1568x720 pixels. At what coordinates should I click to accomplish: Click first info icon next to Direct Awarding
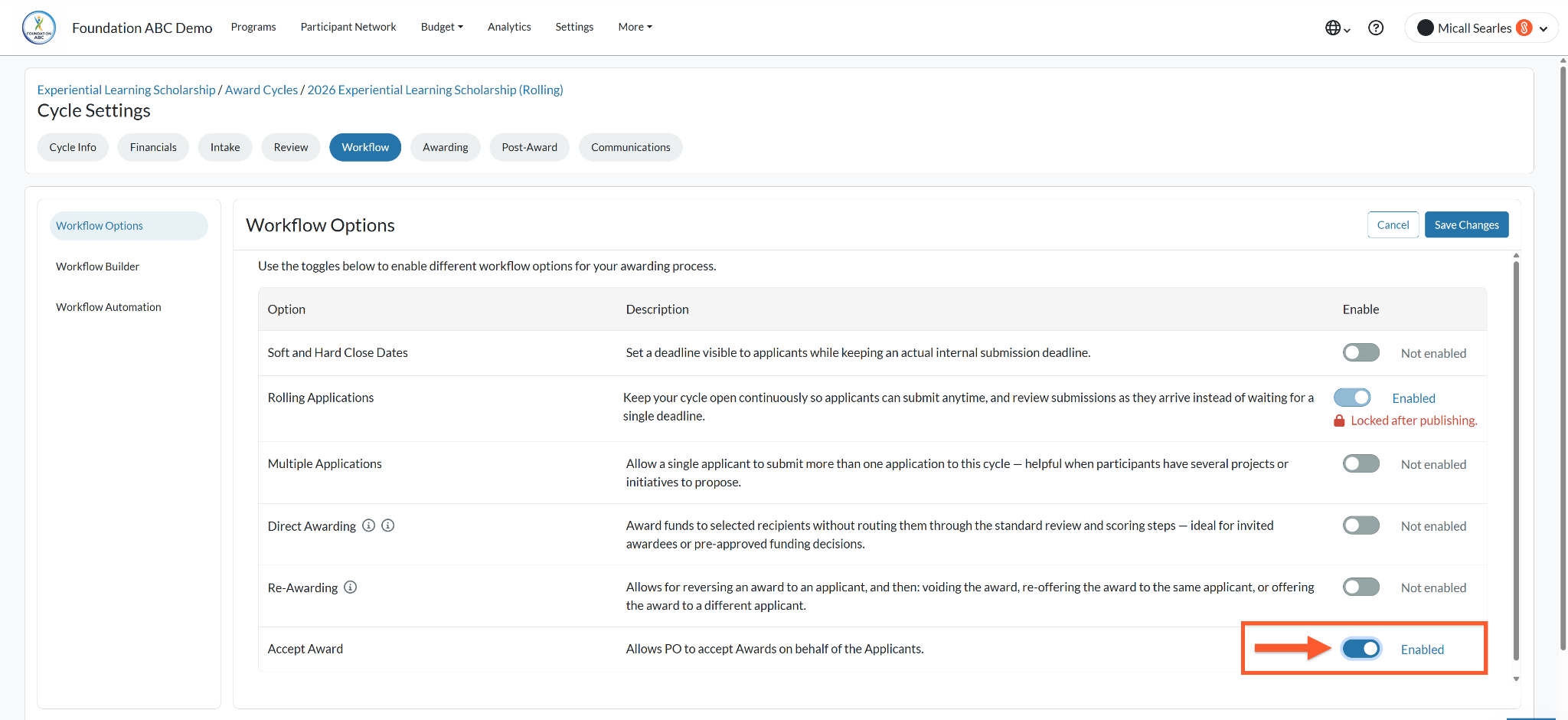368,525
